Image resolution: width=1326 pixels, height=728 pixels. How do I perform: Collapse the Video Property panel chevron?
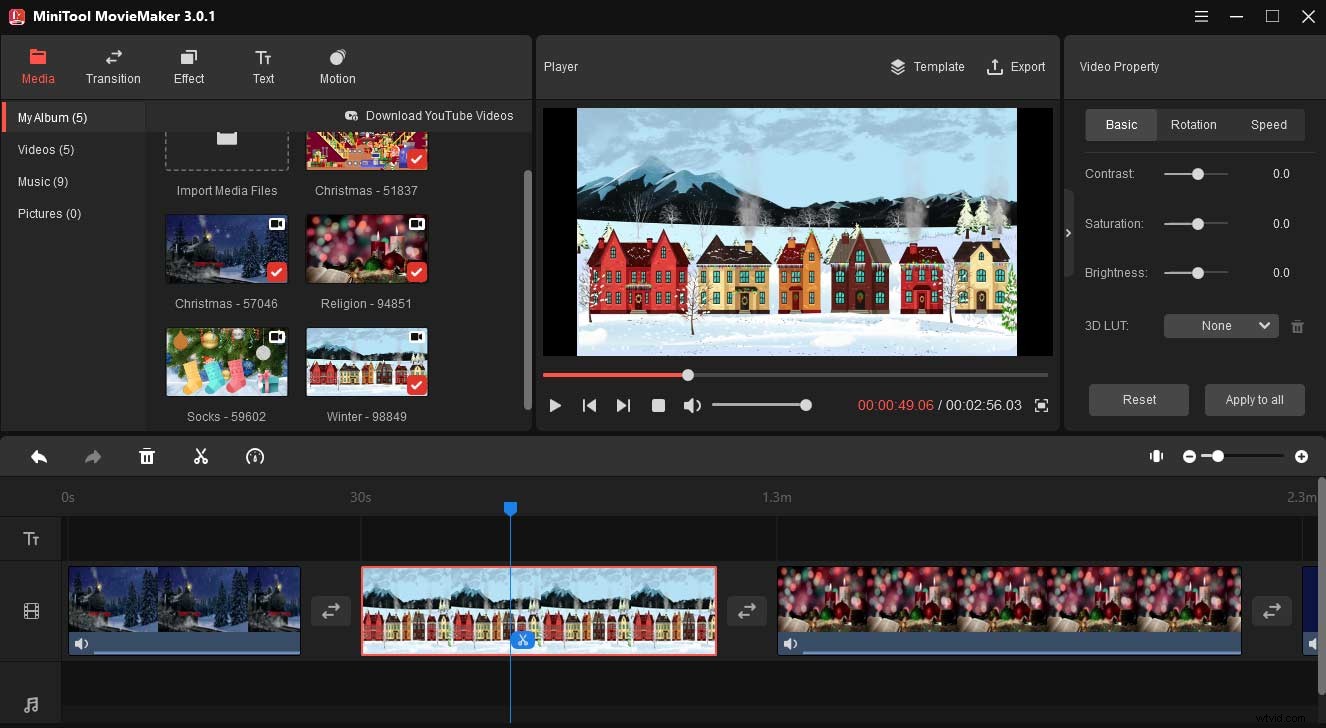(1068, 231)
